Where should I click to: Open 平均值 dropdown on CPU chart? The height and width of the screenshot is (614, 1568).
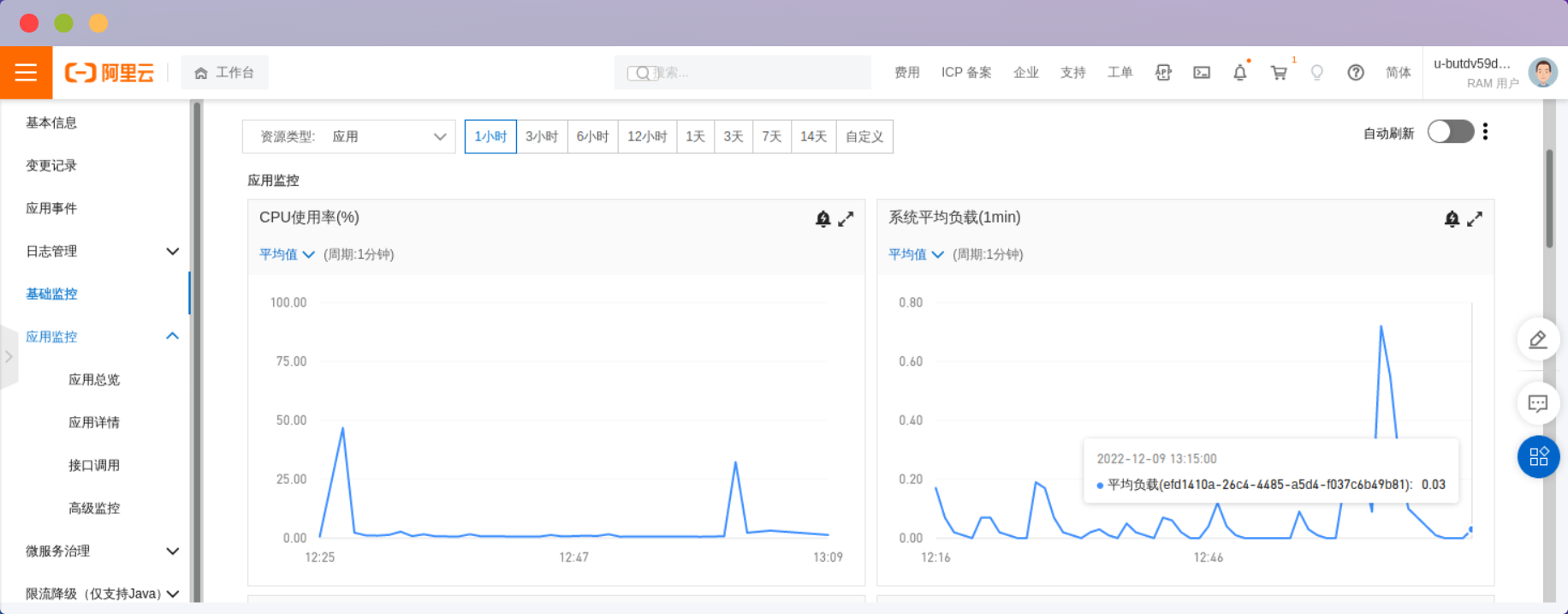coord(287,254)
